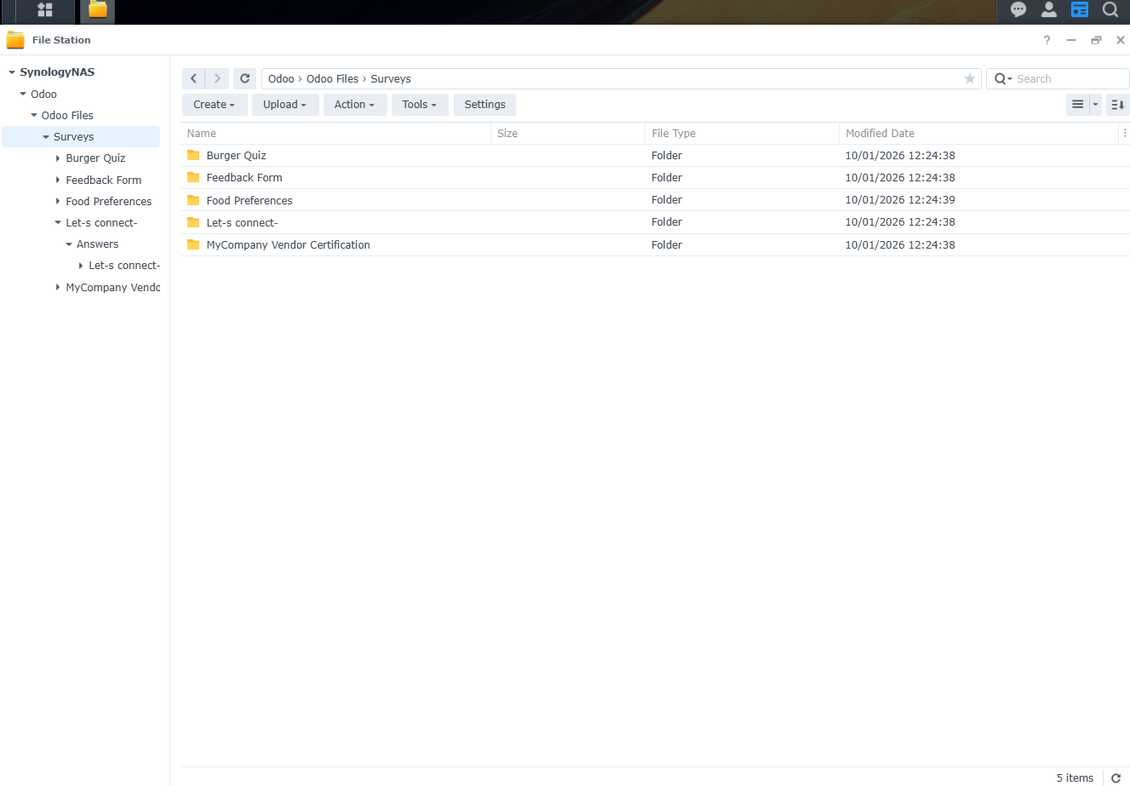The image size is (1130, 786).
Task: Collapse the Answers tree node arrow
Action: coord(69,244)
